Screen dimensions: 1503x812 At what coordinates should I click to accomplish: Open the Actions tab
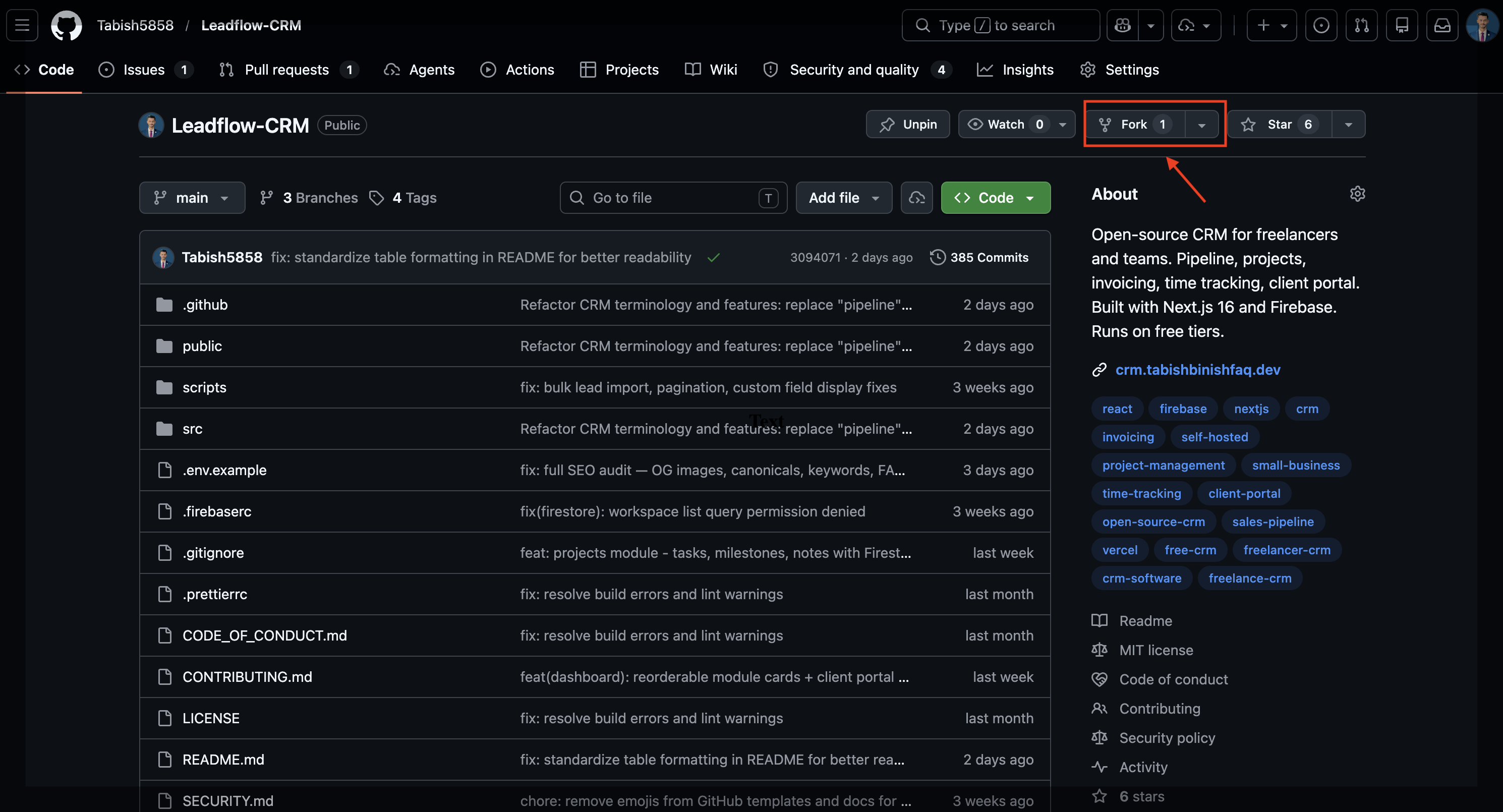tap(517, 70)
